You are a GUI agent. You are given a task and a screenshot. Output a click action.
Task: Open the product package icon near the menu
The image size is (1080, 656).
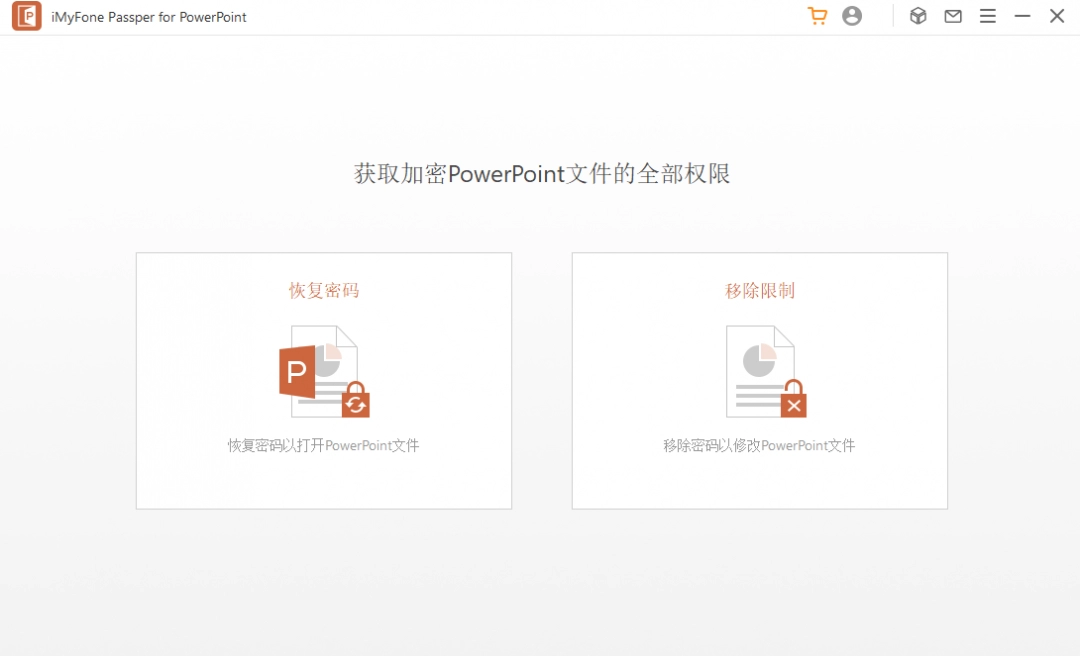tap(918, 16)
